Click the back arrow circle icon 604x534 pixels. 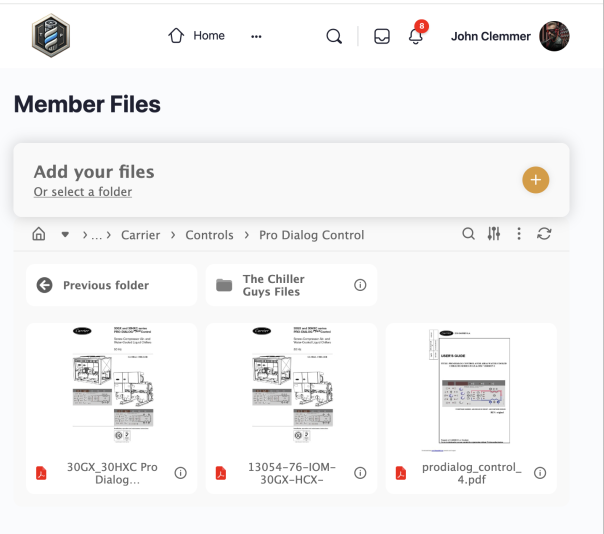click(44, 285)
